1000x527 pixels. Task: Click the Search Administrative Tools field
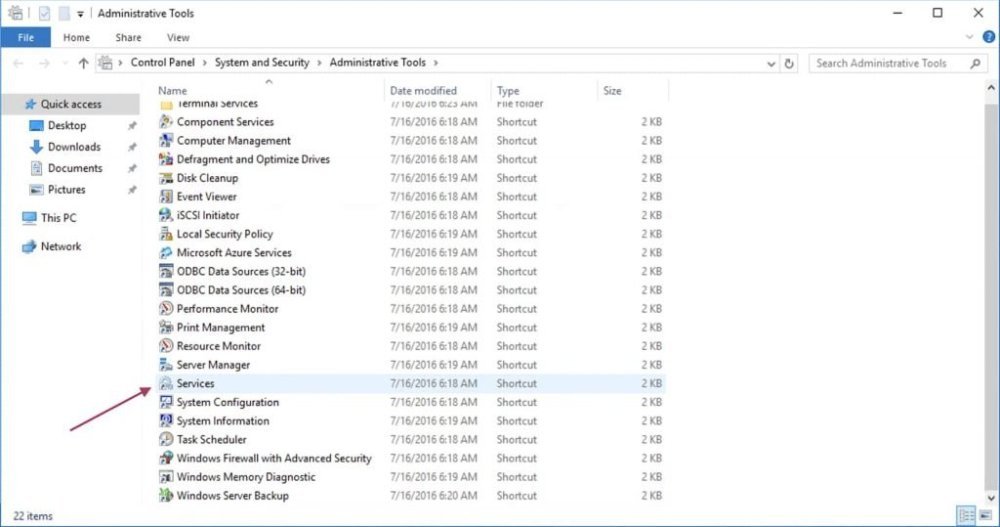click(x=890, y=63)
